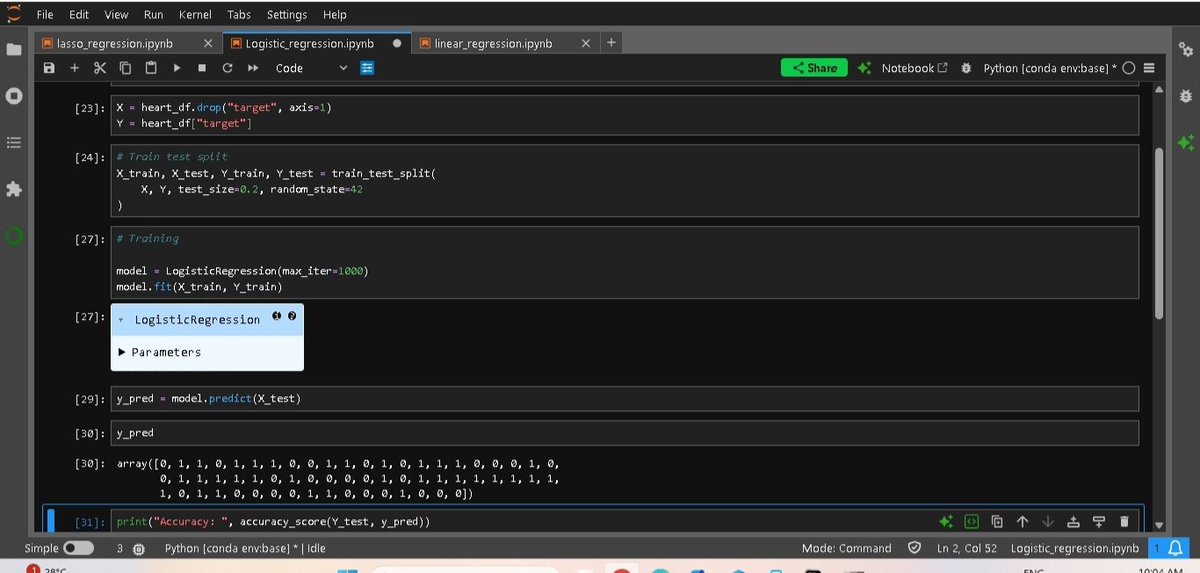Restart the kernel using the circular arrow icon
1200x573 pixels.
click(x=227, y=68)
